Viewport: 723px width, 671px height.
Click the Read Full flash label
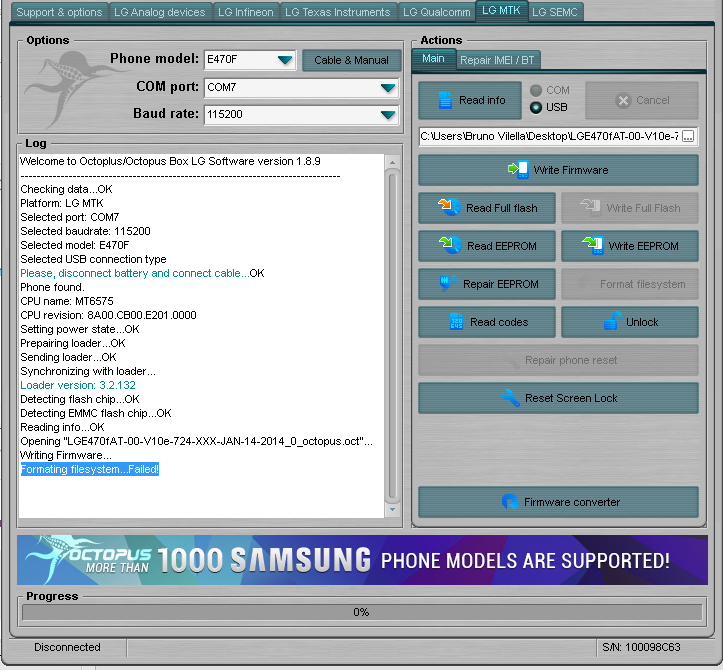click(x=502, y=208)
